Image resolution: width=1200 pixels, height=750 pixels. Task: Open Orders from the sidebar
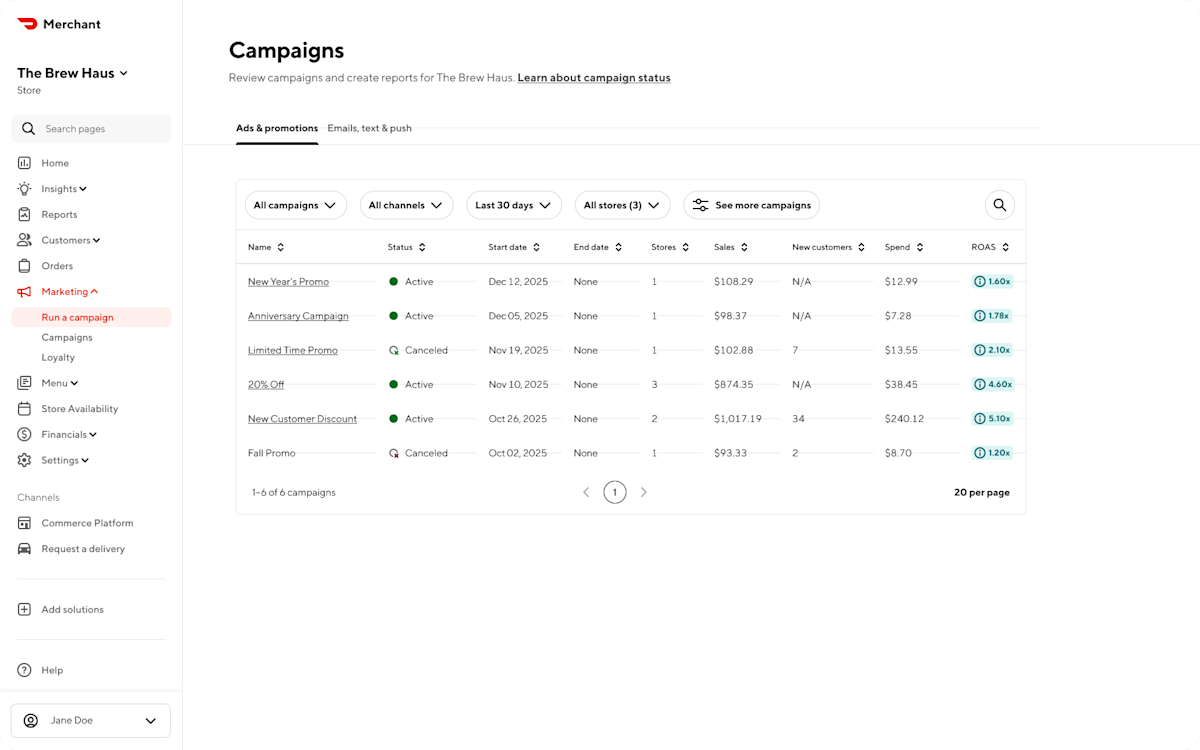pyautogui.click(x=55, y=265)
